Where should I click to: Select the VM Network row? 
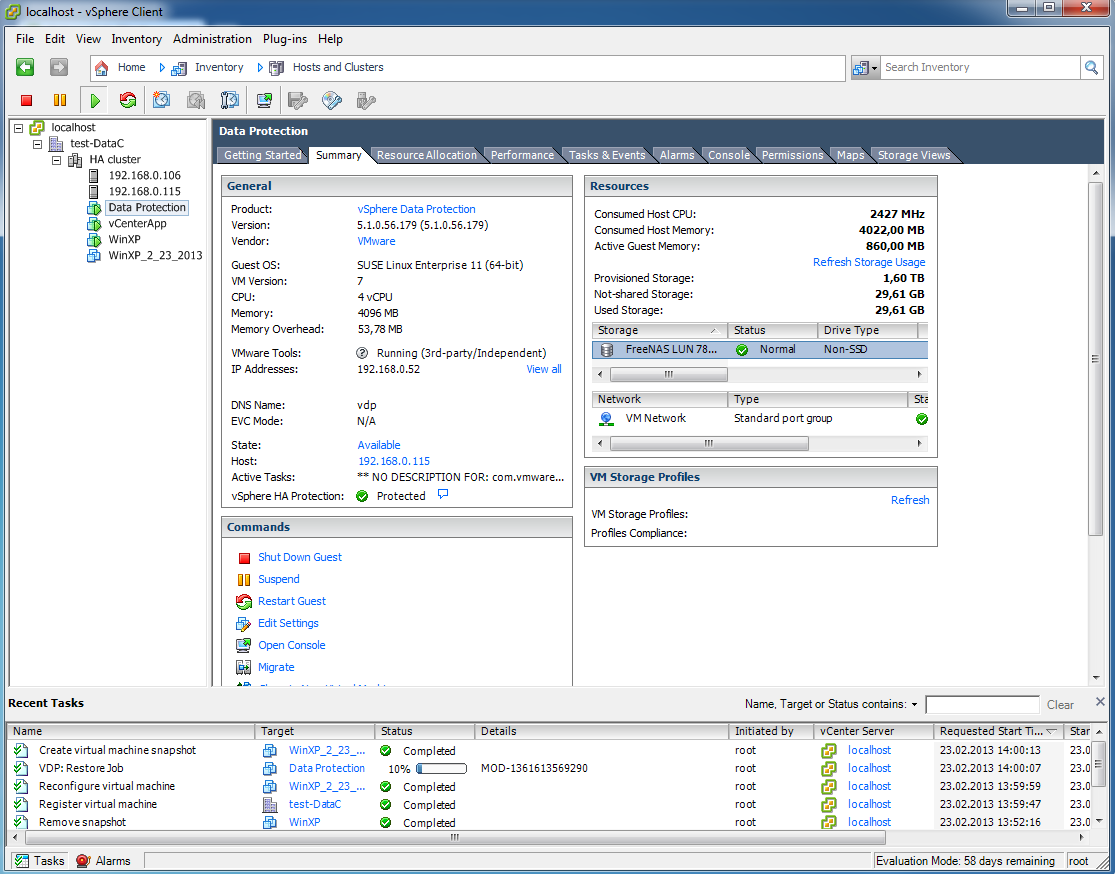pyautogui.click(x=759, y=419)
